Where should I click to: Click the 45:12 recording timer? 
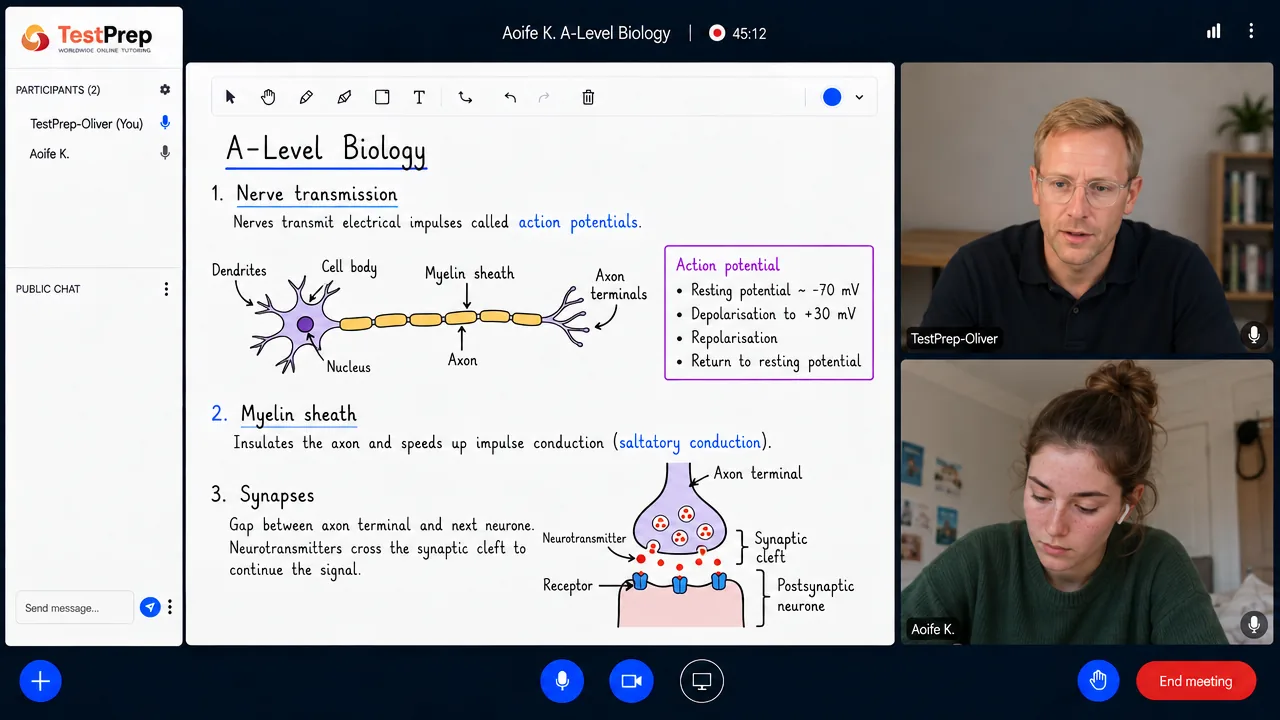coord(749,33)
